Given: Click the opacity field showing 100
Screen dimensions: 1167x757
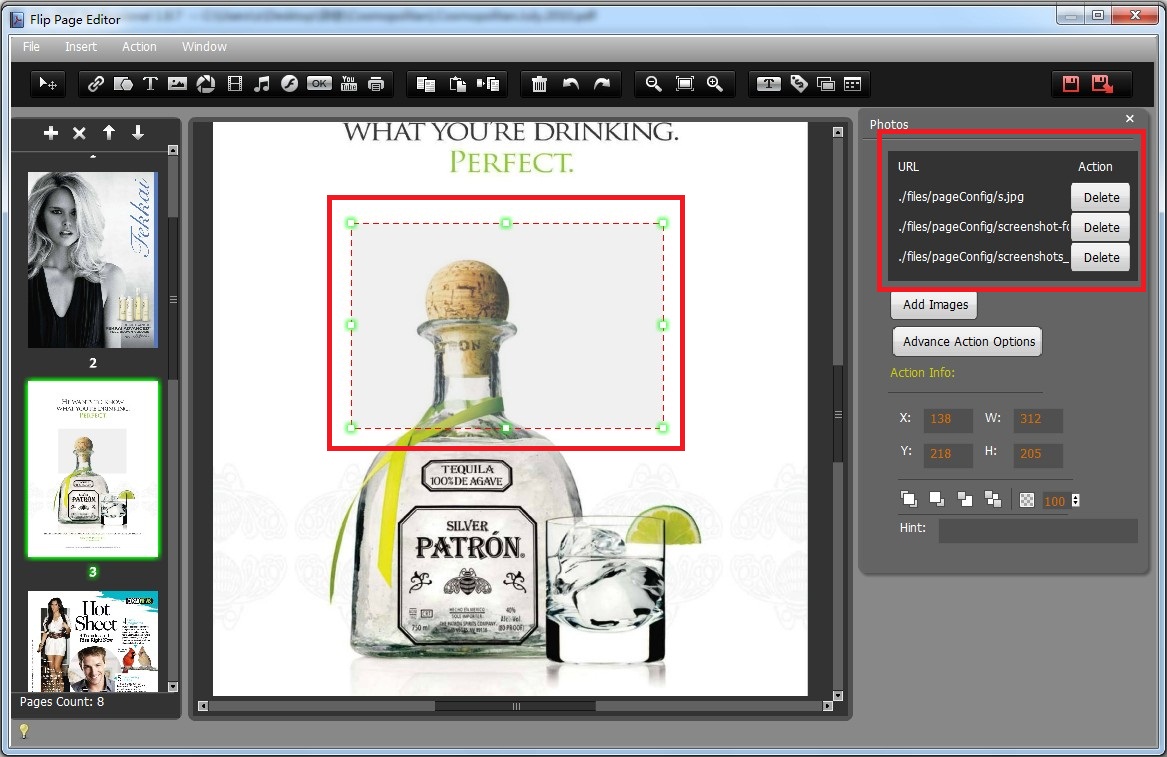Looking at the screenshot, I should [1055, 501].
